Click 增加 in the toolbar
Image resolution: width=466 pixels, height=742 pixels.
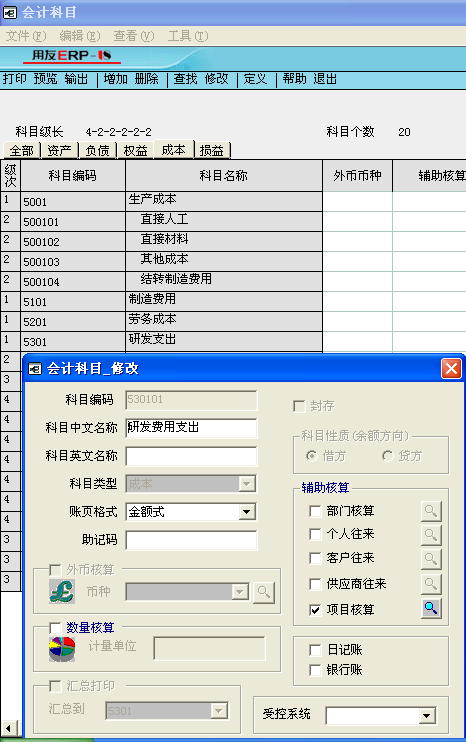tap(116, 79)
